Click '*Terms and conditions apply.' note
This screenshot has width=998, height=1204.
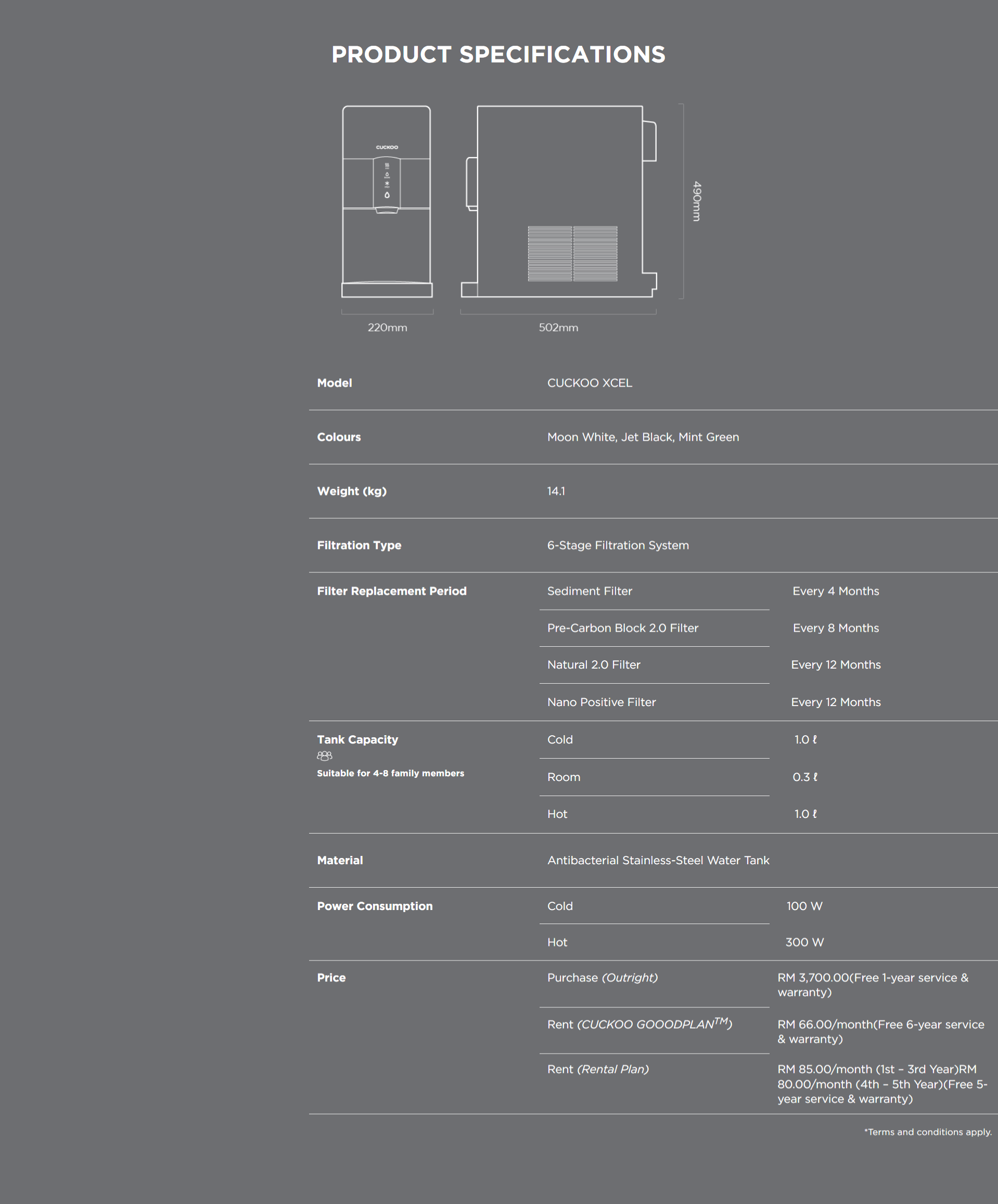927,1132
